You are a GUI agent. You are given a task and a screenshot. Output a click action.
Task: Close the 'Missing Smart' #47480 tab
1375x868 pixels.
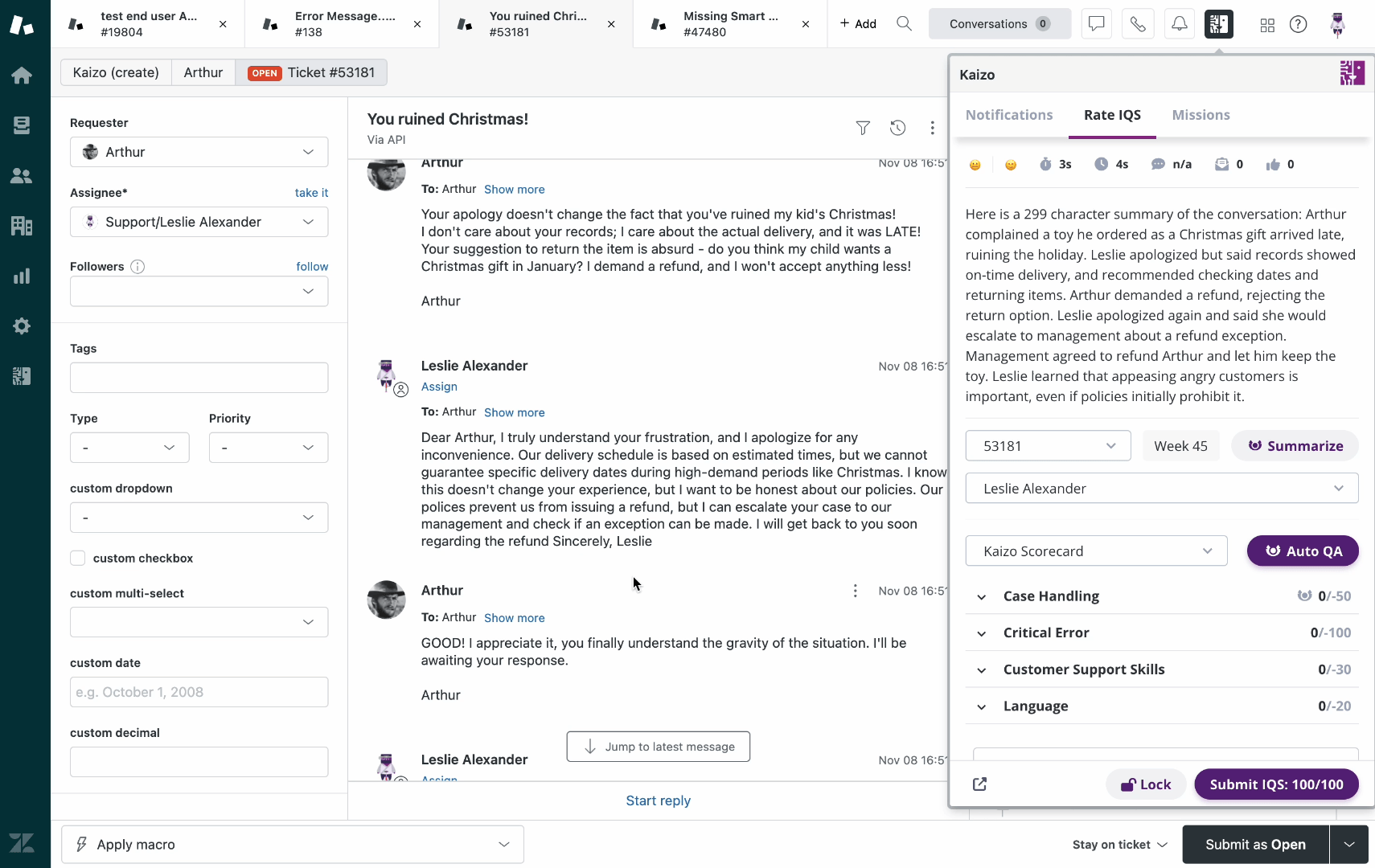point(806,24)
